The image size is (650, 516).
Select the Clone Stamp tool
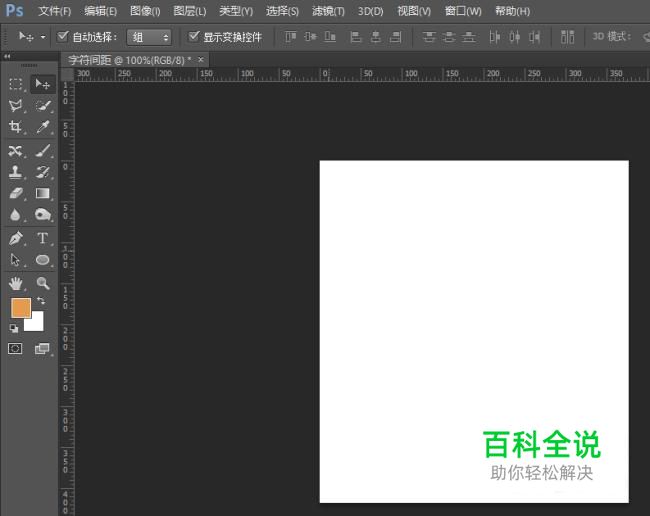[x=16, y=172]
